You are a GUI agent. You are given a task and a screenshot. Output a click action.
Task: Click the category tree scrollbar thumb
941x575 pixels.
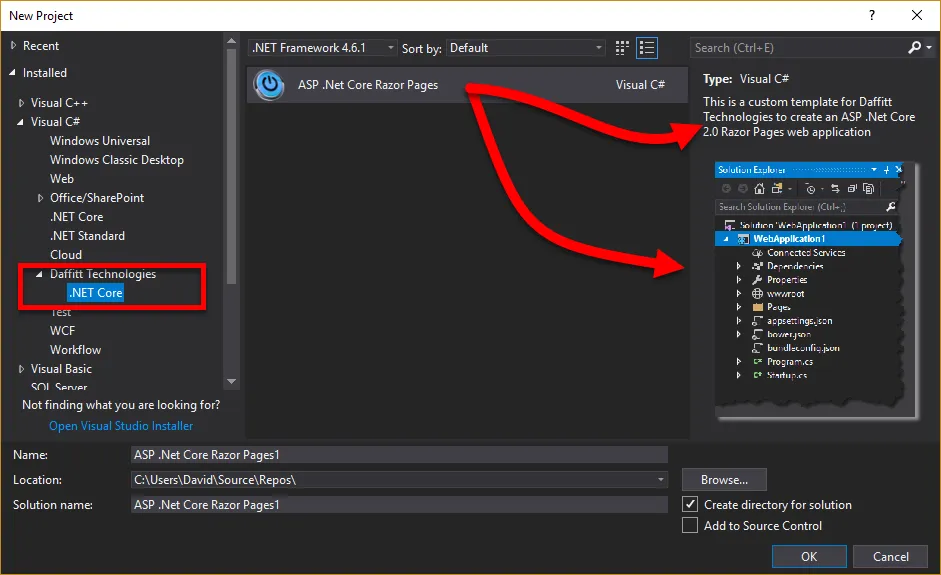[x=232, y=166]
